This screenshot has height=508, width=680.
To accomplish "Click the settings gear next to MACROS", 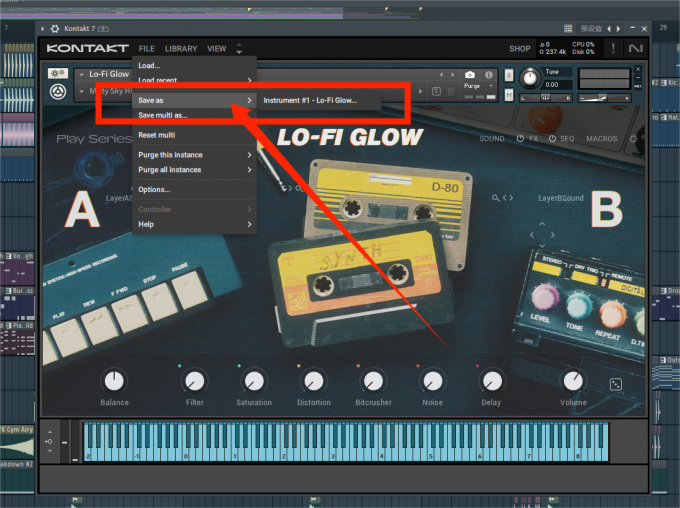I will point(633,138).
